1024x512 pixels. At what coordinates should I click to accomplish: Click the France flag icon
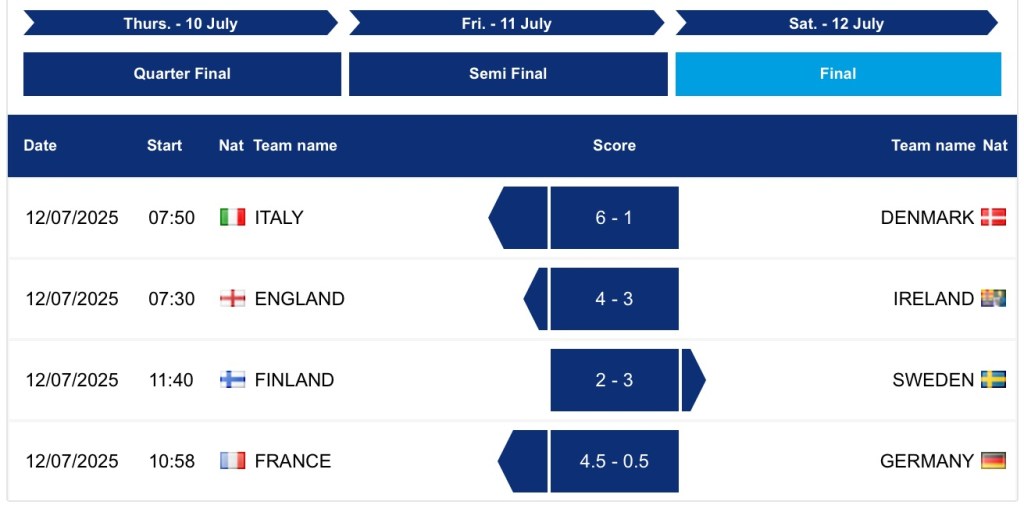click(x=232, y=461)
